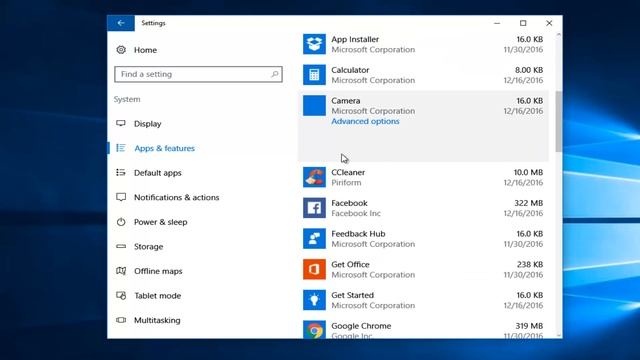640x360 pixels.
Task: Select the Get Started entry name
Action: click(x=353, y=295)
